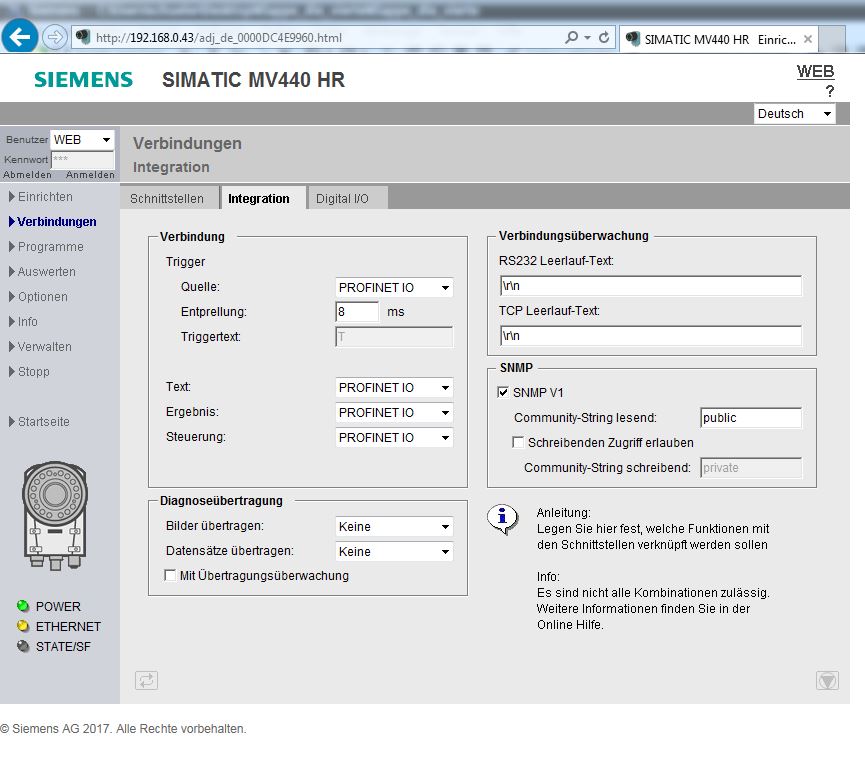The height and width of the screenshot is (757, 865).
Task: Open the Deutsch language dropdown
Action: pos(795,114)
